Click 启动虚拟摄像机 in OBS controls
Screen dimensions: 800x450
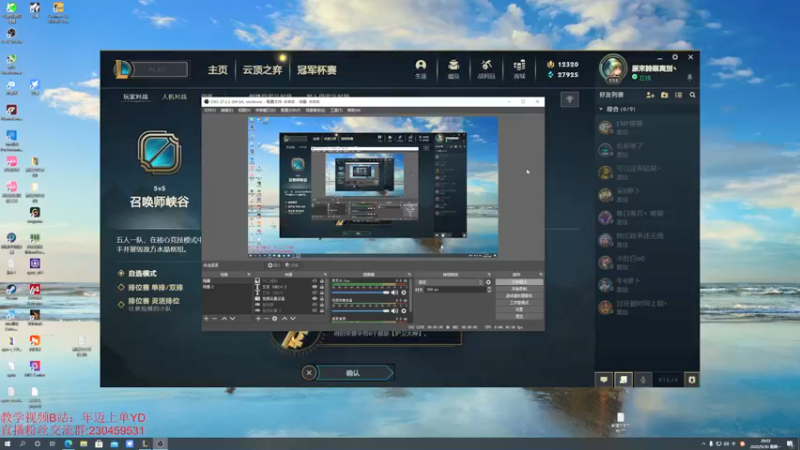tap(519, 295)
